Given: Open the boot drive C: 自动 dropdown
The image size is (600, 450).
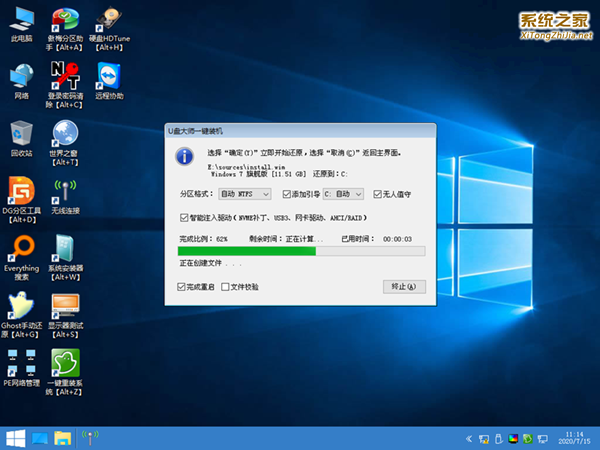Looking at the screenshot, I should (345, 194).
